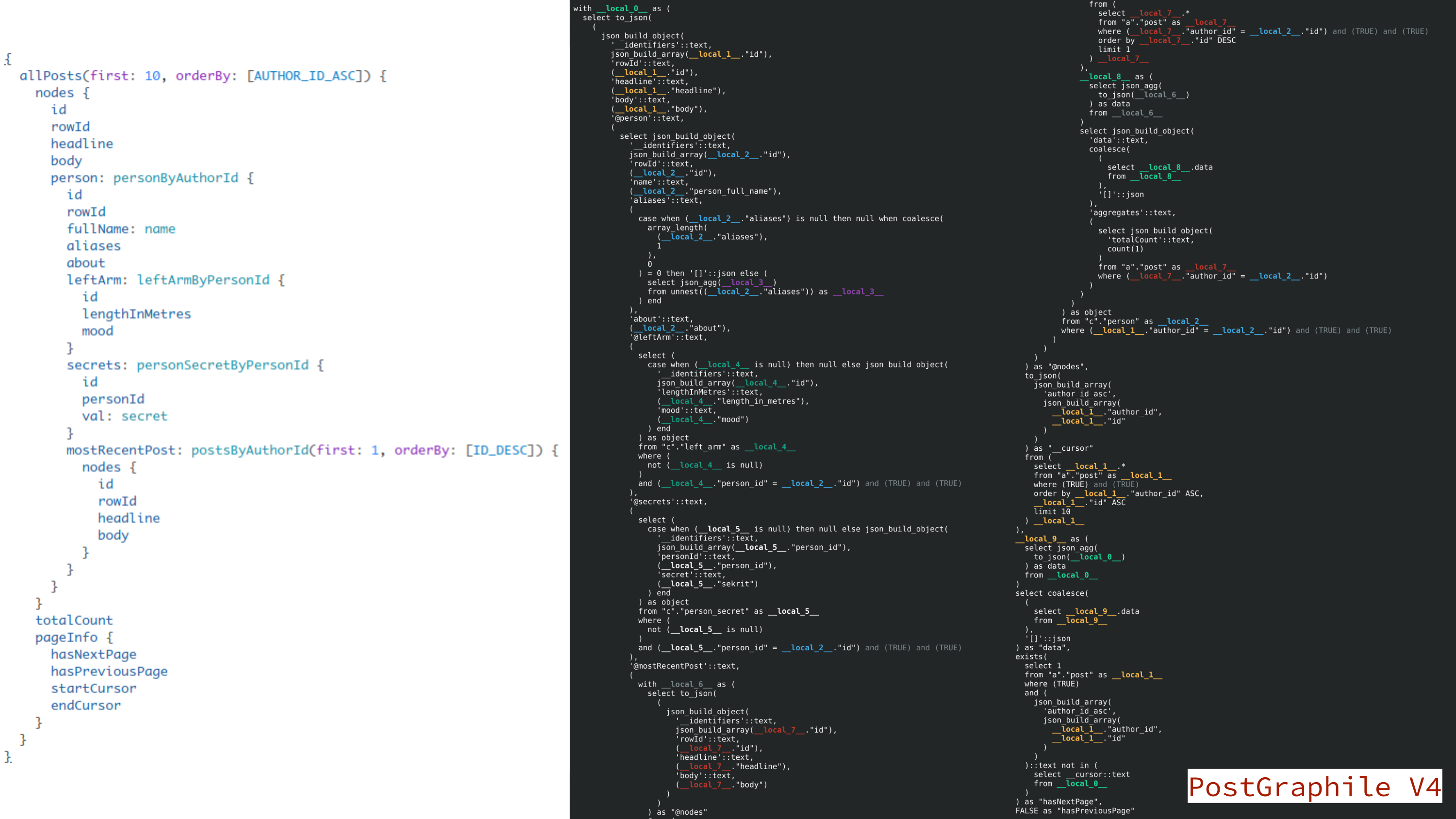Image resolution: width=1456 pixels, height=819 pixels.
Task: Click the 'startCursor' field
Action: [94, 688]
